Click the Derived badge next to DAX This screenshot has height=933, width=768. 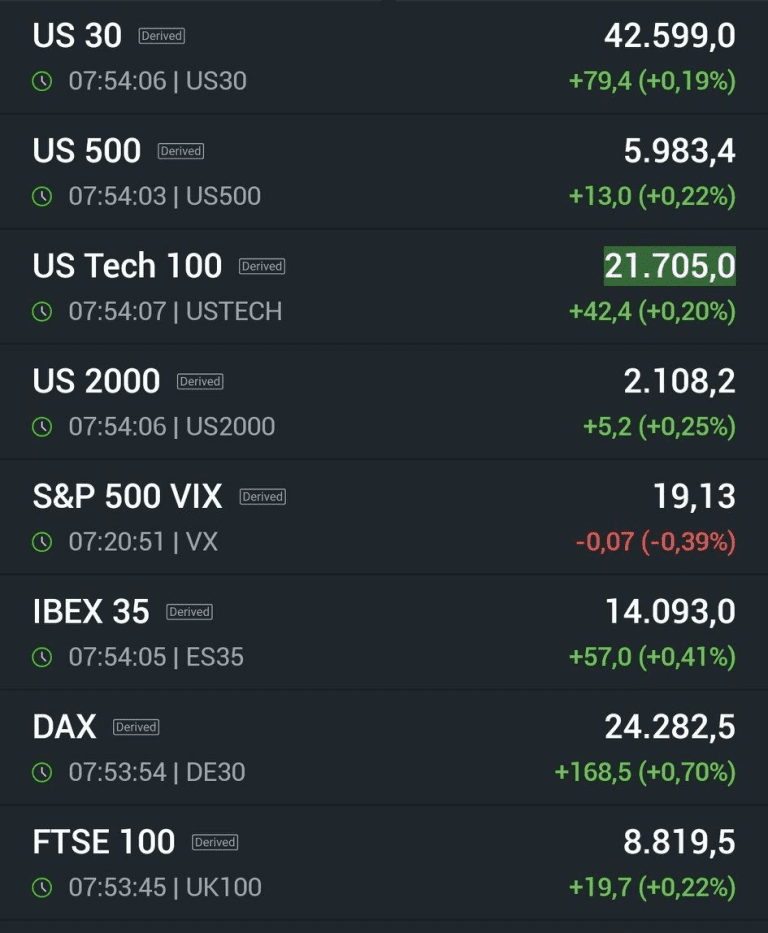click(x=136, y=727)
